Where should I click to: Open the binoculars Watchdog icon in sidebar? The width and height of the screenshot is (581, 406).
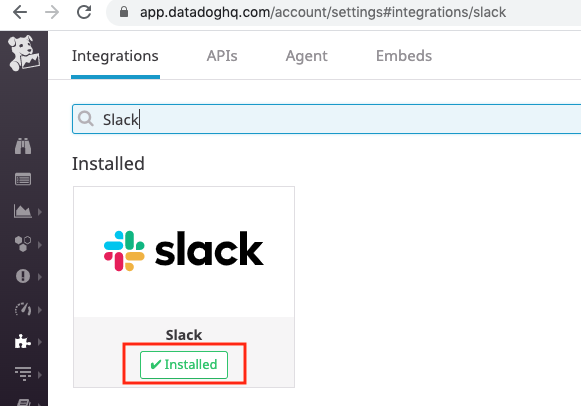click(x=23, y=146)
